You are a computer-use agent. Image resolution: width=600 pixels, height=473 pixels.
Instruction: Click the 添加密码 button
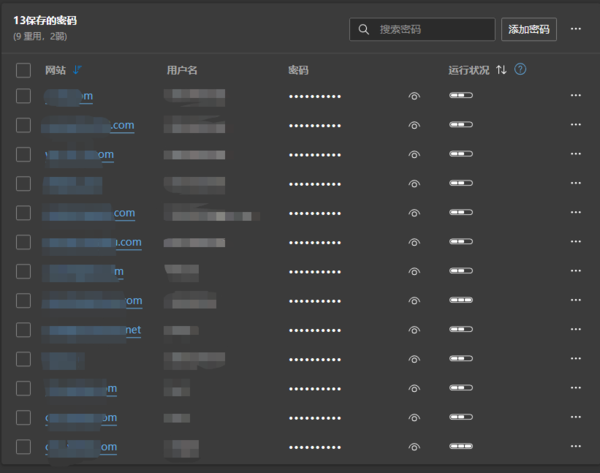coord(528,29)
